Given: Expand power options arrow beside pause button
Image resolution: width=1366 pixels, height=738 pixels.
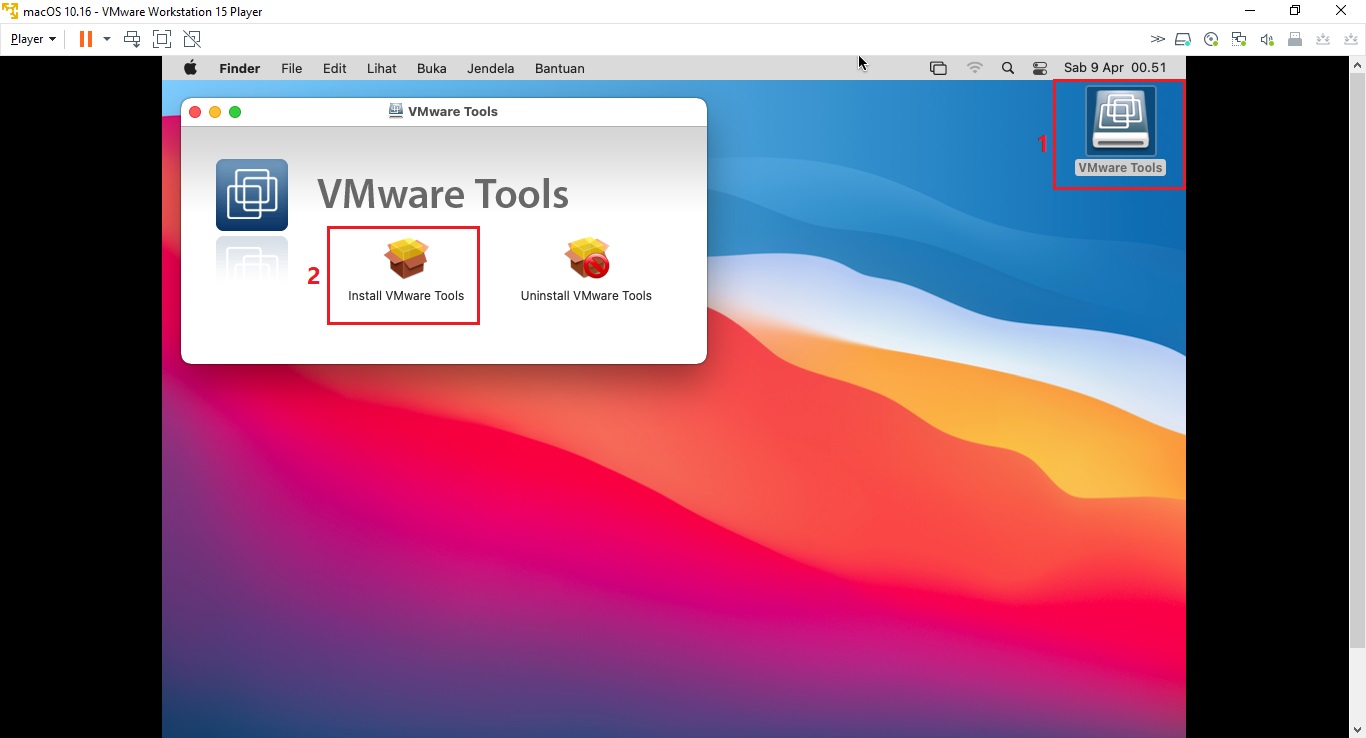Looking at the screenshot, I should [107, 39].
